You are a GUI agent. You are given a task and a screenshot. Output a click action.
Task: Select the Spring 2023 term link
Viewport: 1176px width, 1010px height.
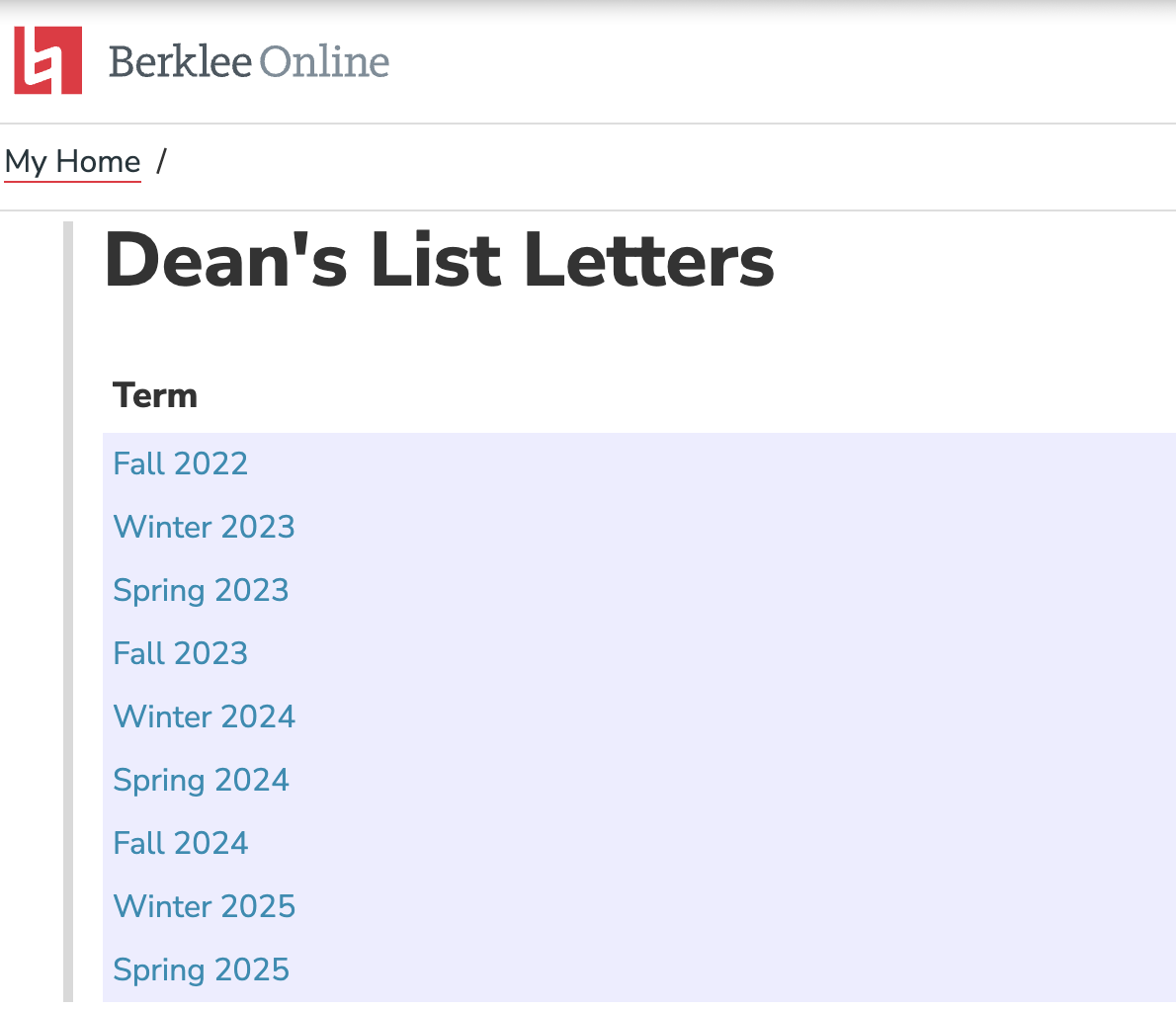coord(201,590)
